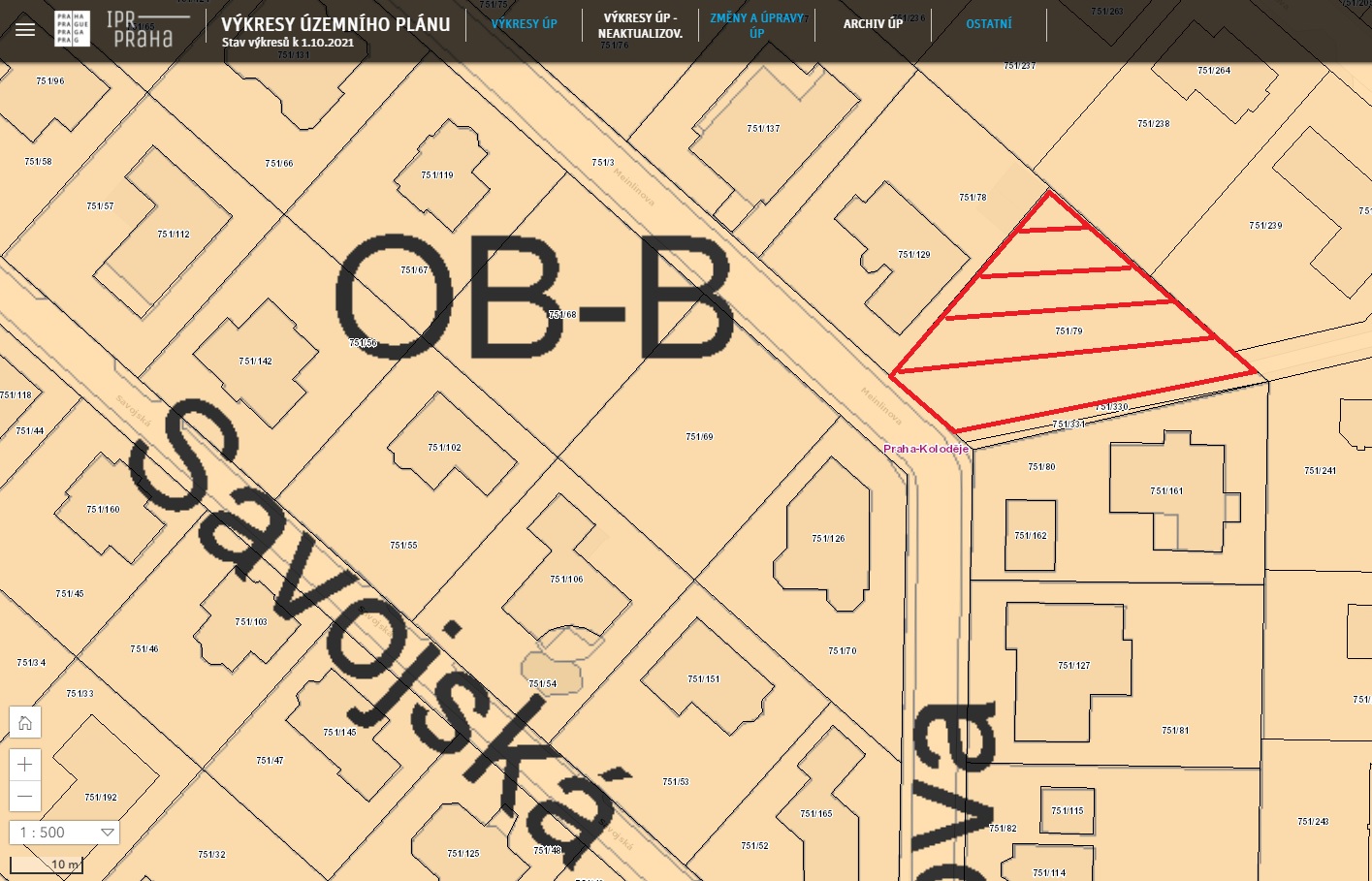Click the Výkresy územního plánu title

[x=335, y=24]
